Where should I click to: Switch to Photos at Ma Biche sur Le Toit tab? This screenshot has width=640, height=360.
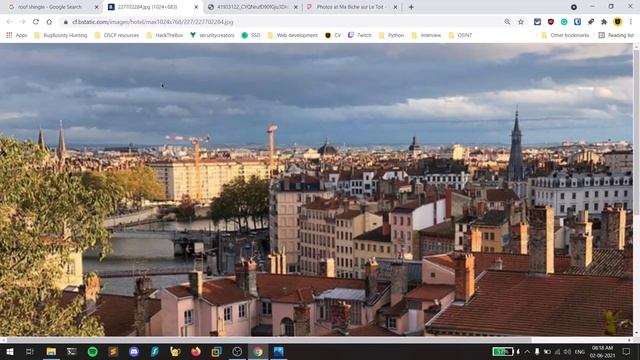[x=347, y=7]
